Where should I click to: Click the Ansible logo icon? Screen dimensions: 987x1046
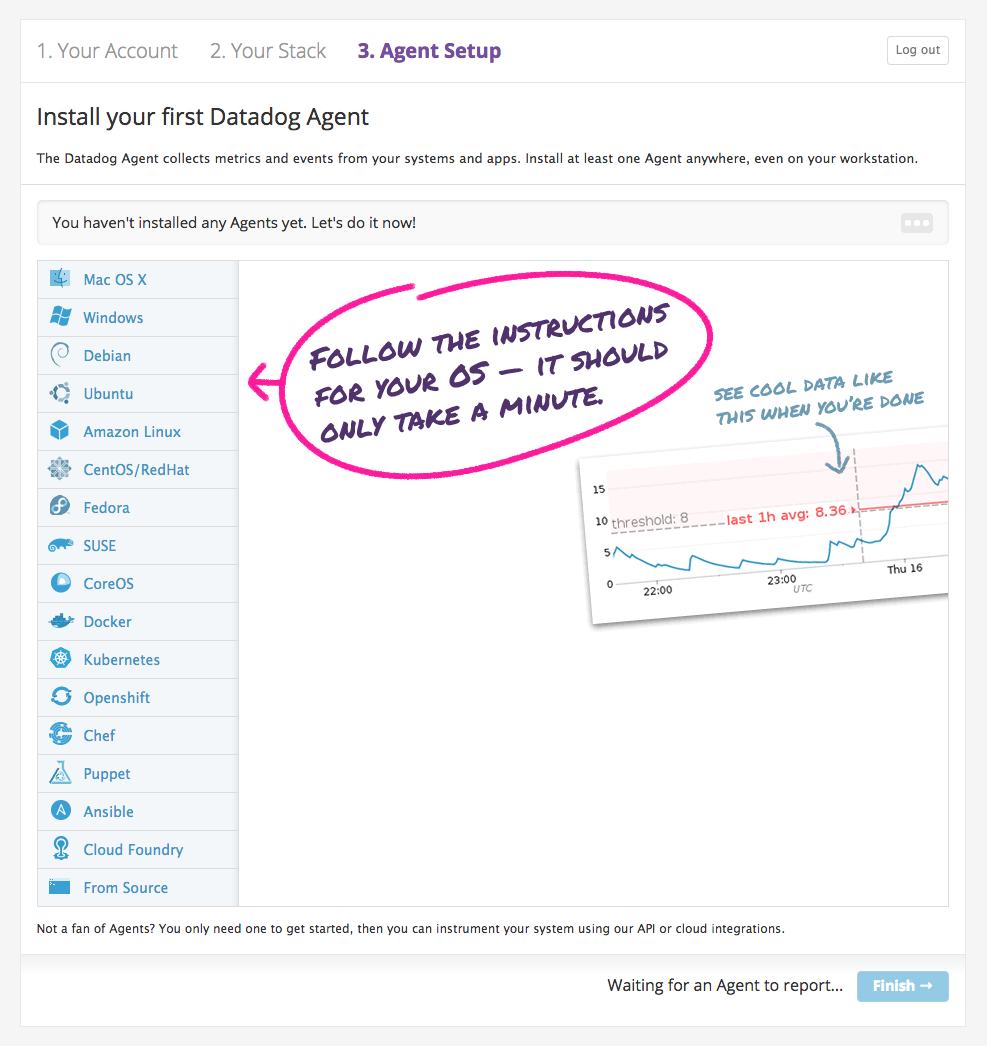60,811
